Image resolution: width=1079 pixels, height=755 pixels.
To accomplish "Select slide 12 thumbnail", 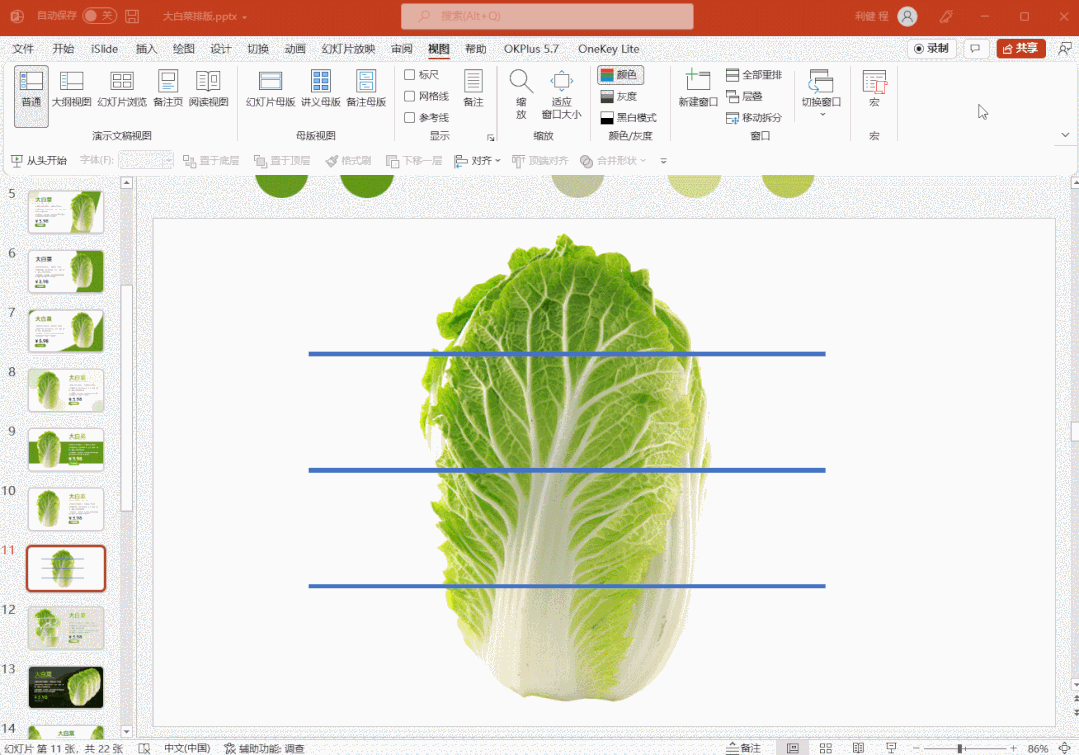I will pyautogui.click(x=66, y=628).
